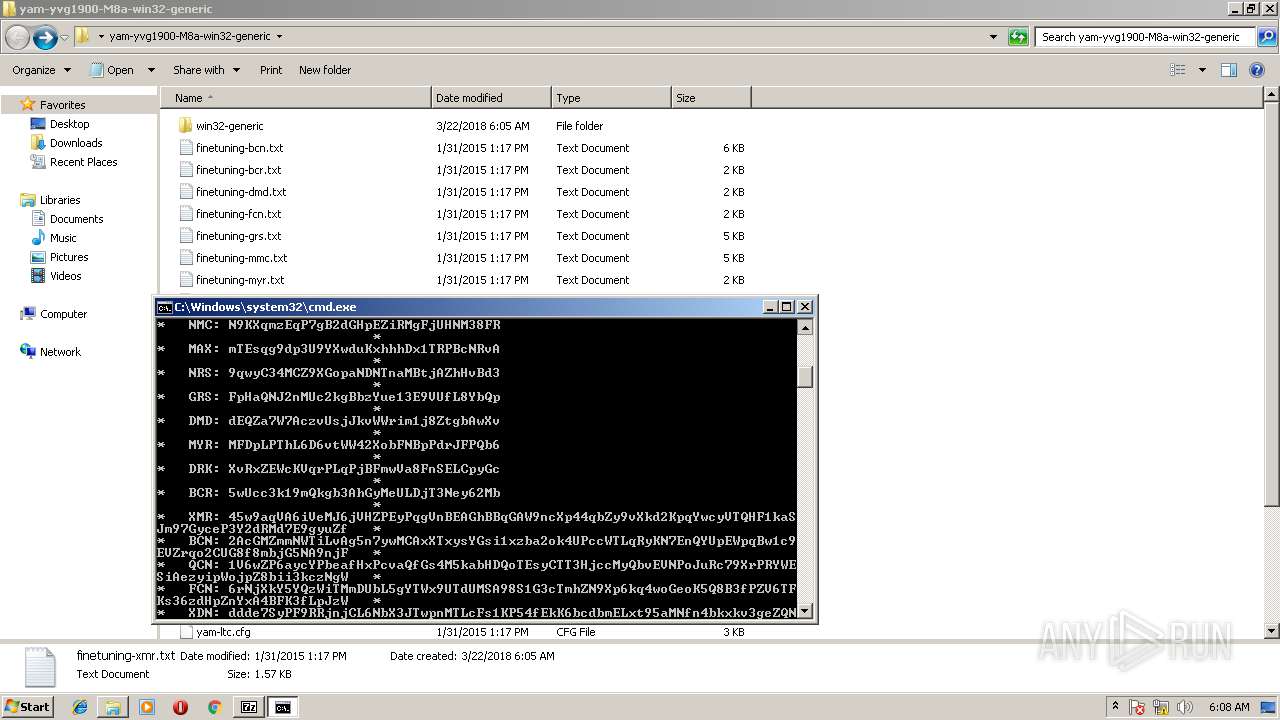Open the Documents library
Image resolution: width=1280 pixels, height=720 pixels.
click(x=76, y=219)
